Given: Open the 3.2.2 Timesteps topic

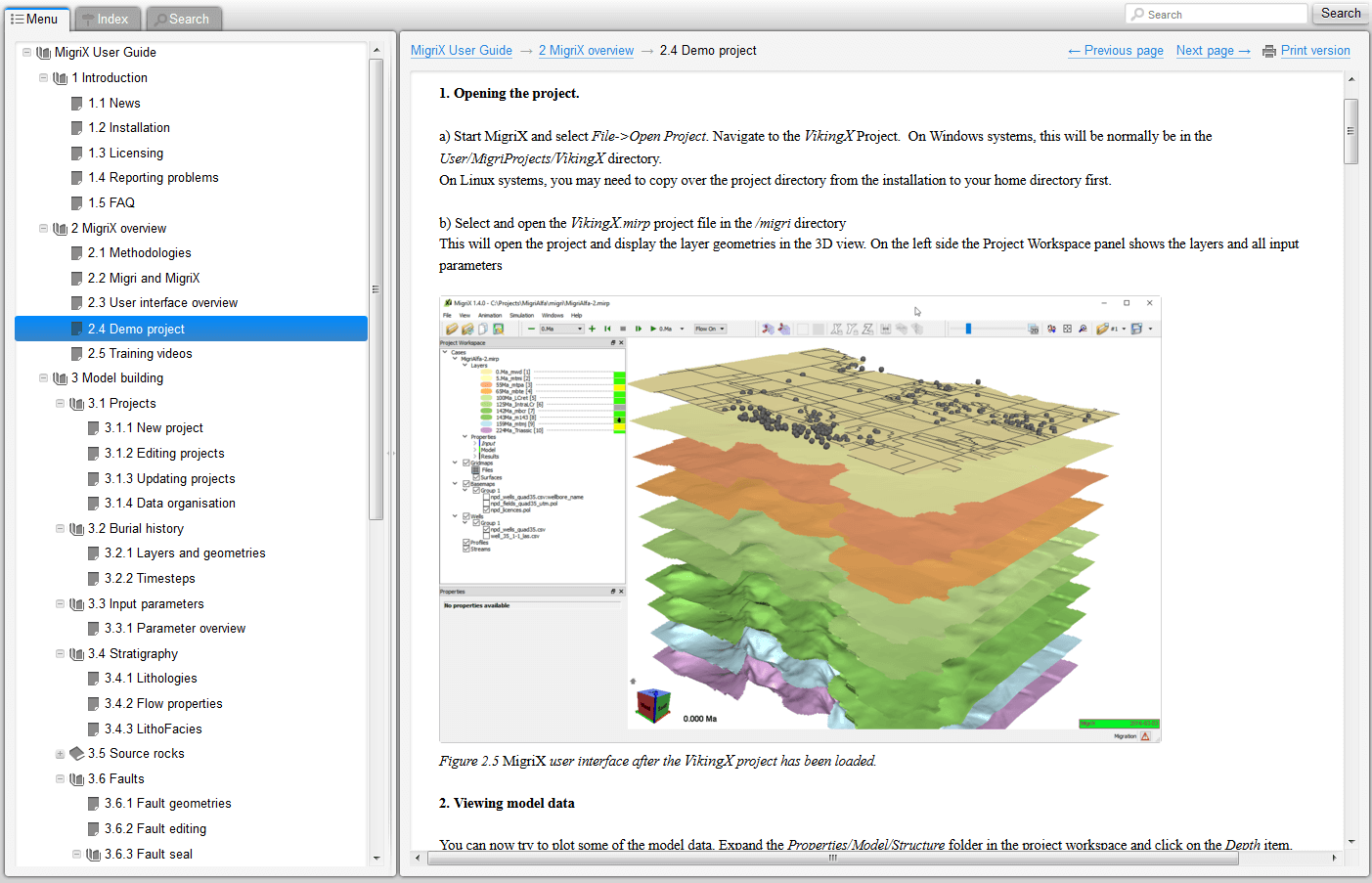Looking at the screenshot, I should (x=150, y=579).
